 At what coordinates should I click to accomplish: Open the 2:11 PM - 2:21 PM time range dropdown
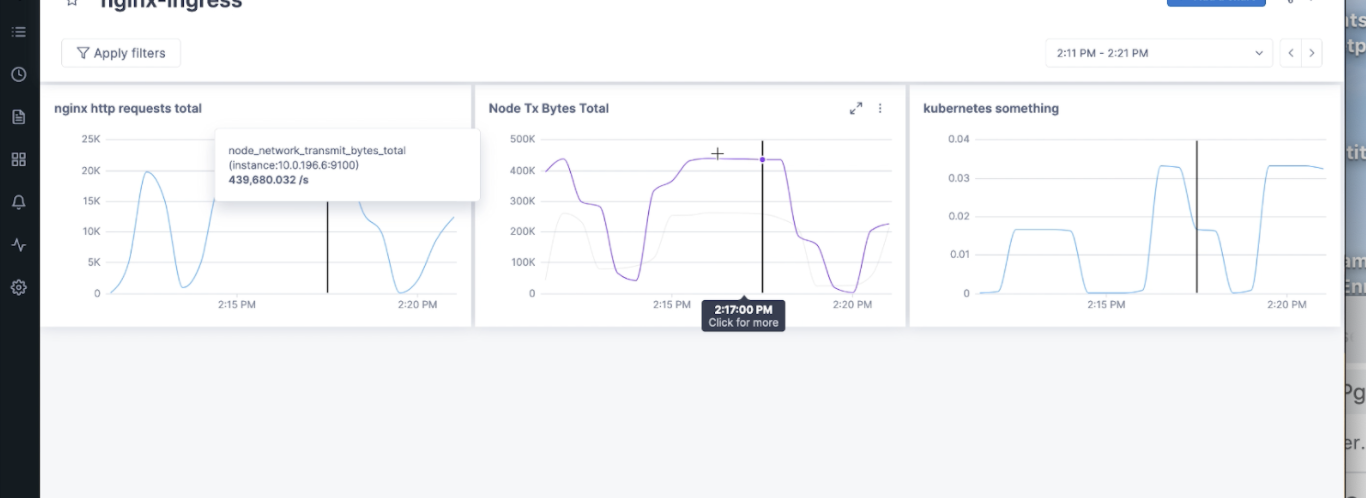tap(1159, 53)
